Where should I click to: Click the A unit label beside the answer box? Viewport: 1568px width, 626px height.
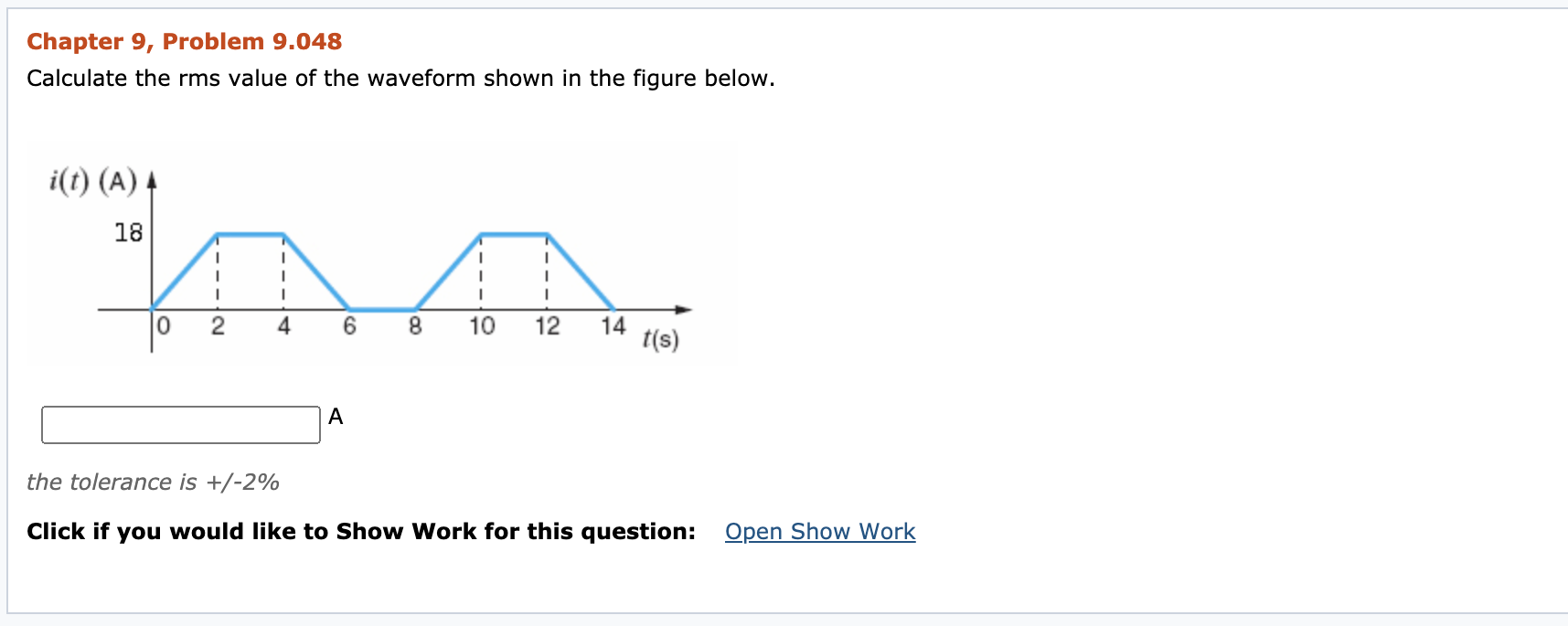pyautogui.click(x=336, y=417)
